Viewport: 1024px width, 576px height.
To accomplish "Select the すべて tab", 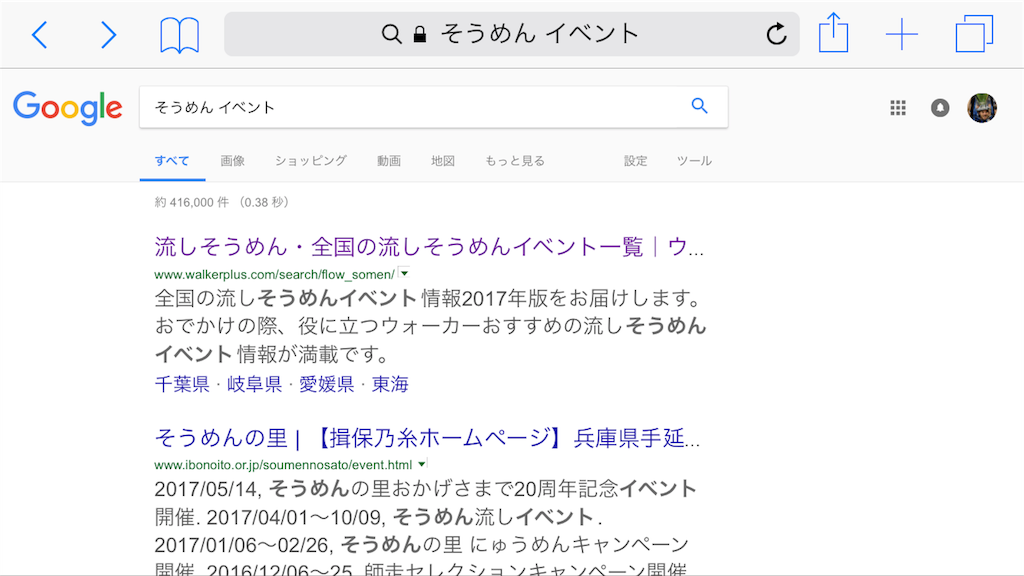I will pos(172,161).
